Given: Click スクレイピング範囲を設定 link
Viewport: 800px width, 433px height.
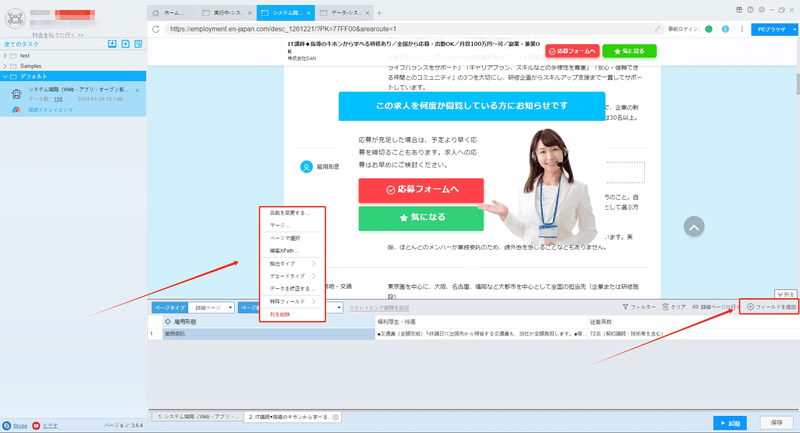Looking at the screenshot, I should pos(379,308).
